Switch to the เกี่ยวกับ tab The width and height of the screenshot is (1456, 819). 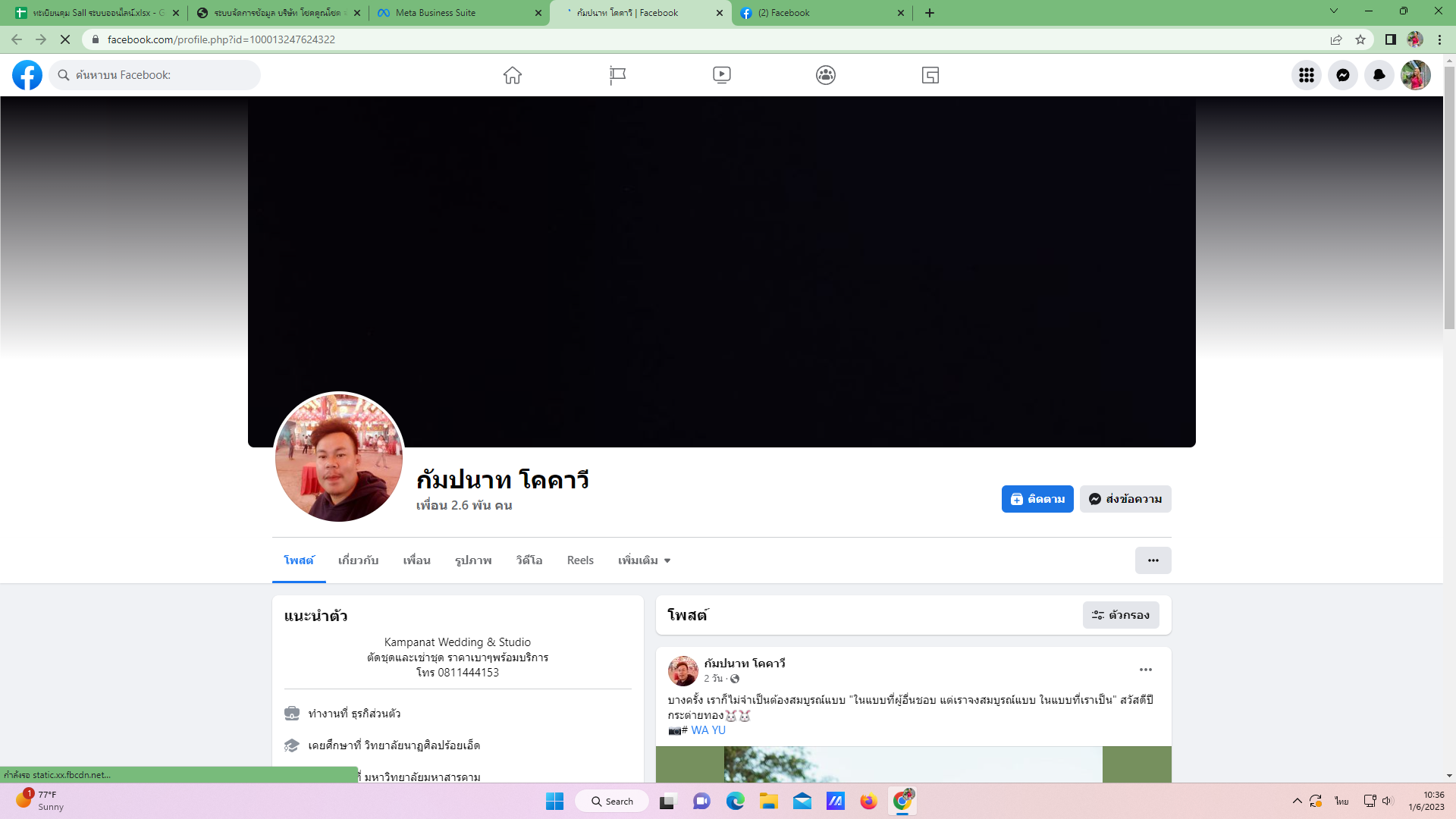(x=358, y=560)
